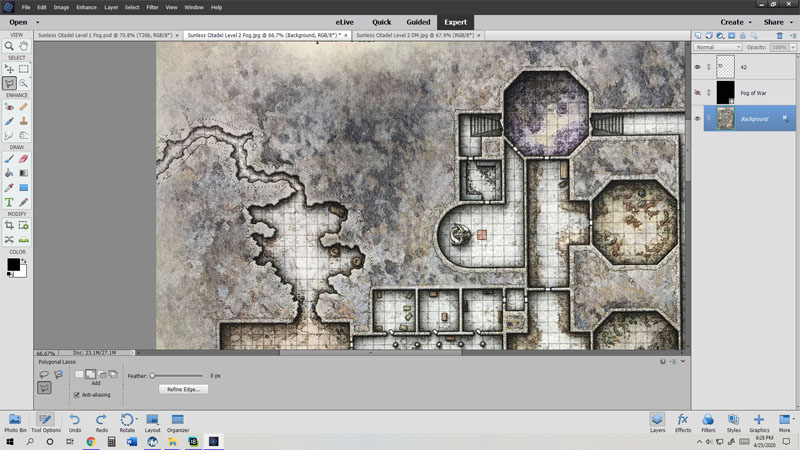Click the Refine Edge button
This screenshot has height=450, width=800.
(183, 389)
